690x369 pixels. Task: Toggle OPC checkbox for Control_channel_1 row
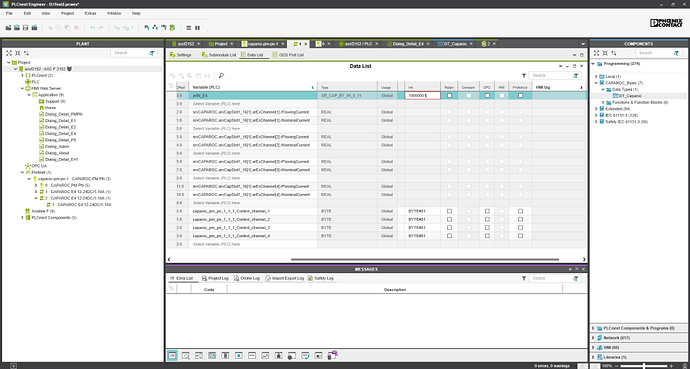coord(487,211)
